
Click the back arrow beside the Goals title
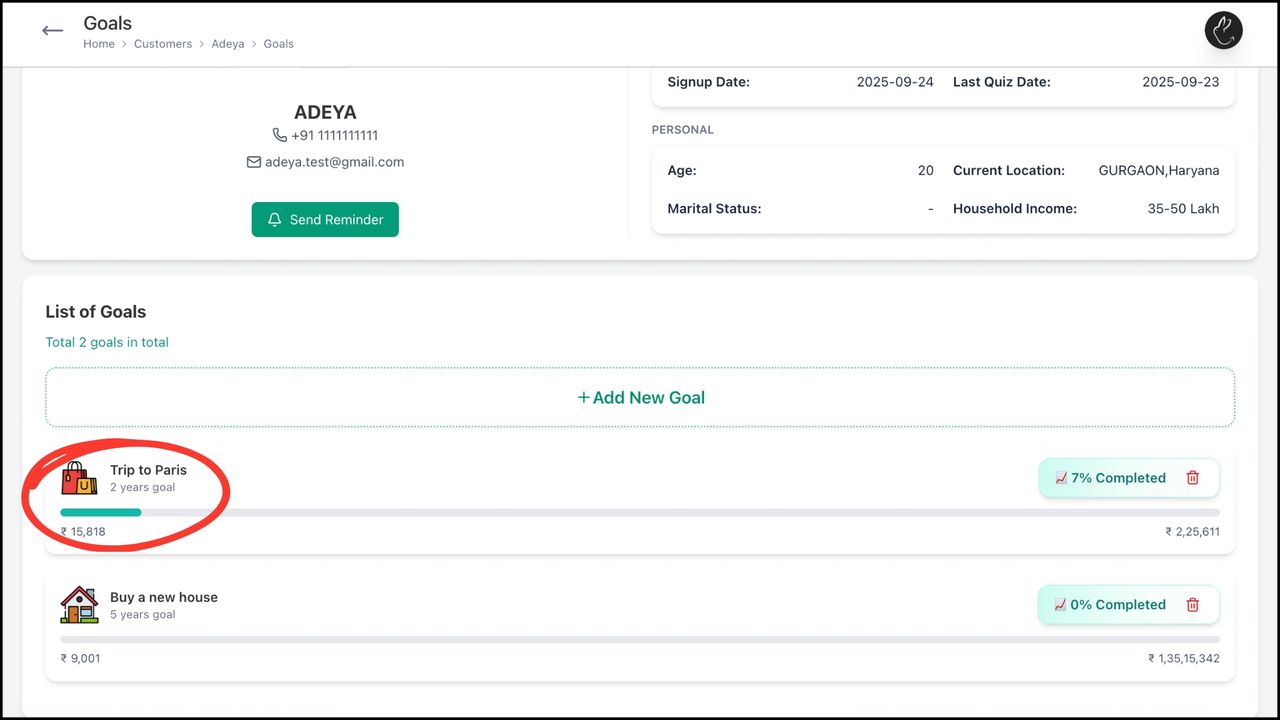click(x=52, y=30)
